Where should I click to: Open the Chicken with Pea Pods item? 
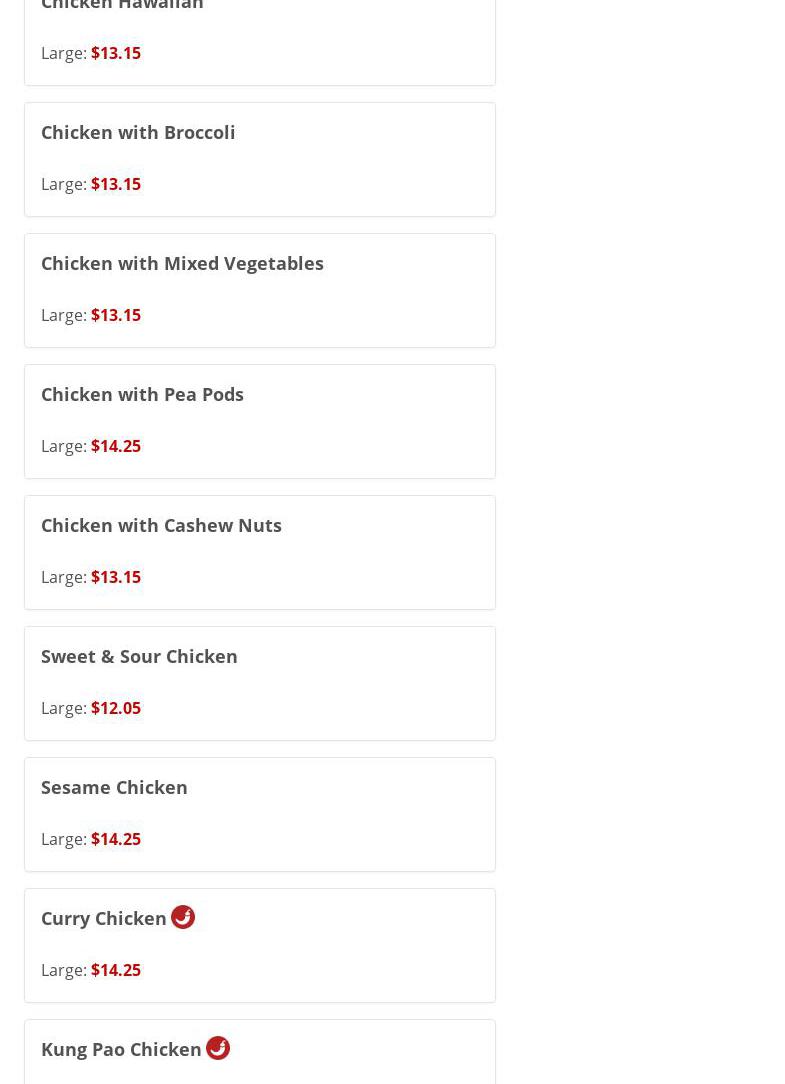tap(142, 394)
